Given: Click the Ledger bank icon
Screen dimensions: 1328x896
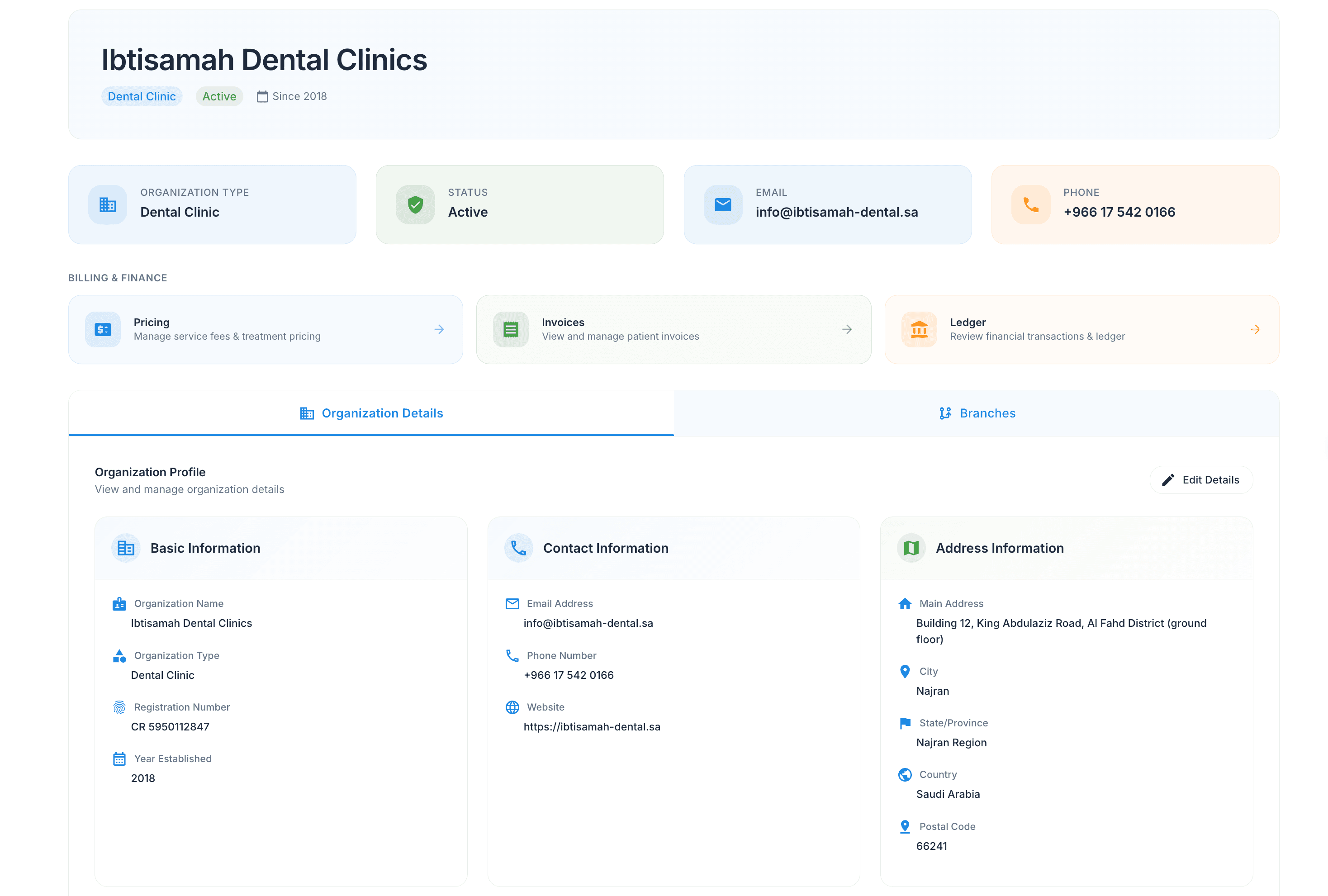Looking at the screenshot, I should [x=919, y=329].
